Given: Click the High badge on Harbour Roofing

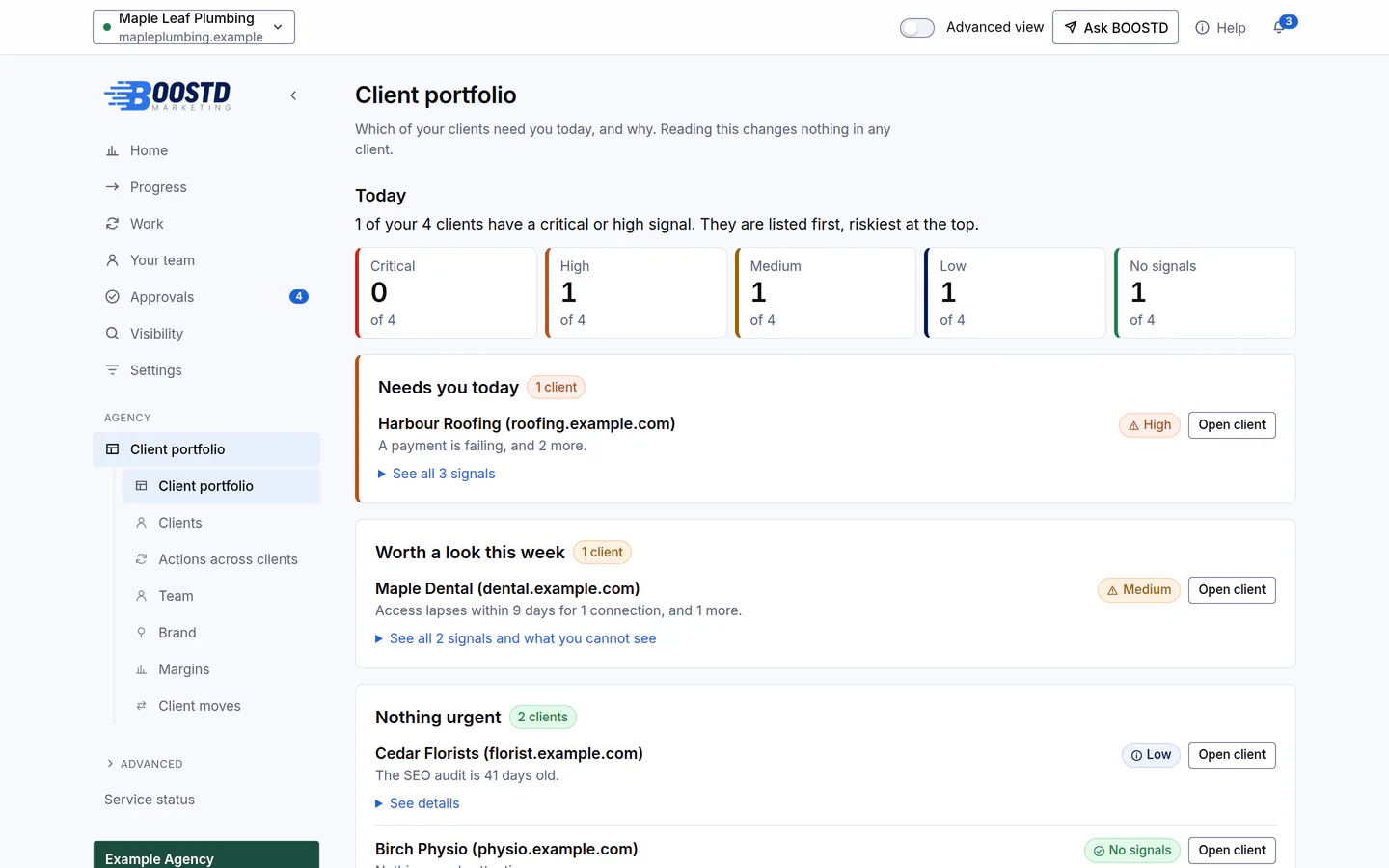Looking at the screenshot, I should [x=1150, y=425].
